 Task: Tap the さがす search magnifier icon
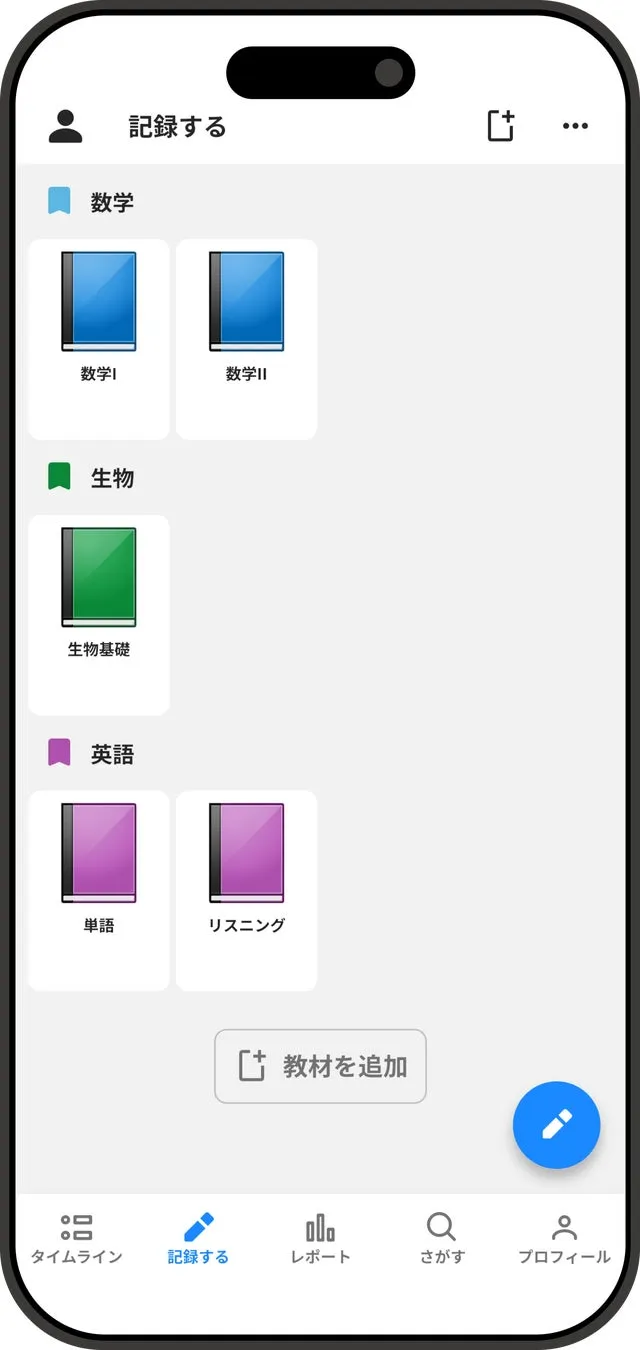click(x=441, y=1225)
